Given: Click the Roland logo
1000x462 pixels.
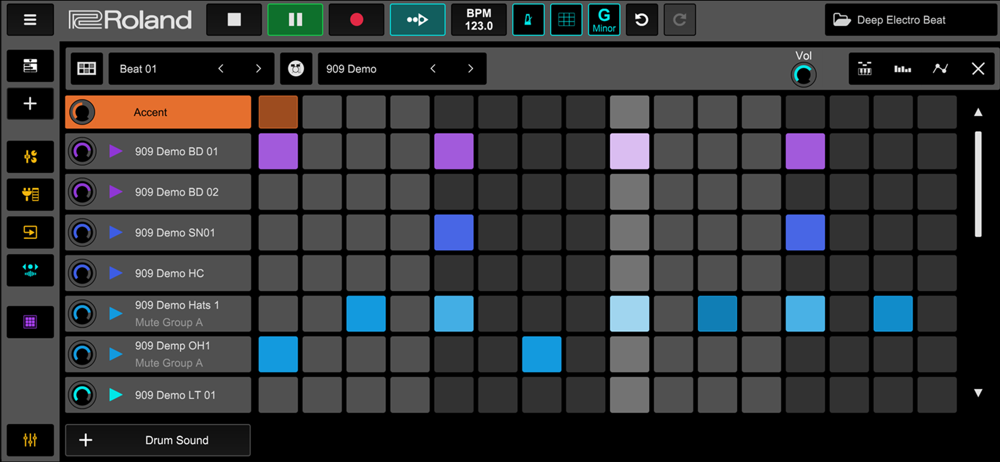Looking at the screenshot, I should 130,20.
